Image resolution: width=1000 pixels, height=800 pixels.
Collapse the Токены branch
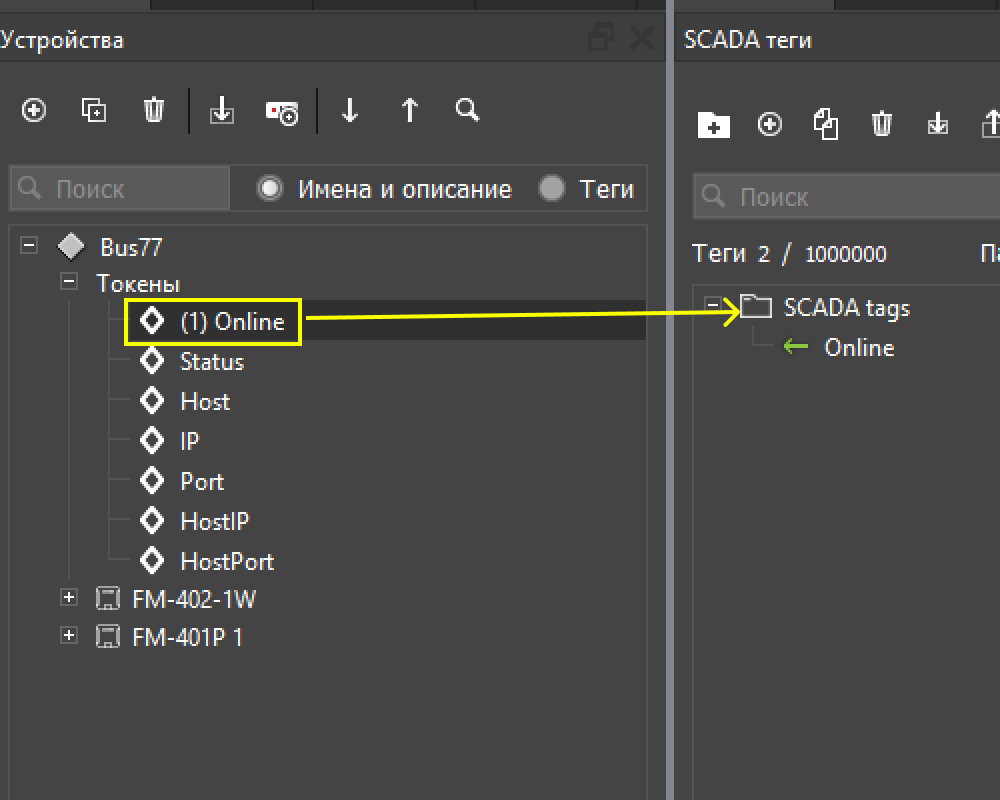tap(69, 283)
